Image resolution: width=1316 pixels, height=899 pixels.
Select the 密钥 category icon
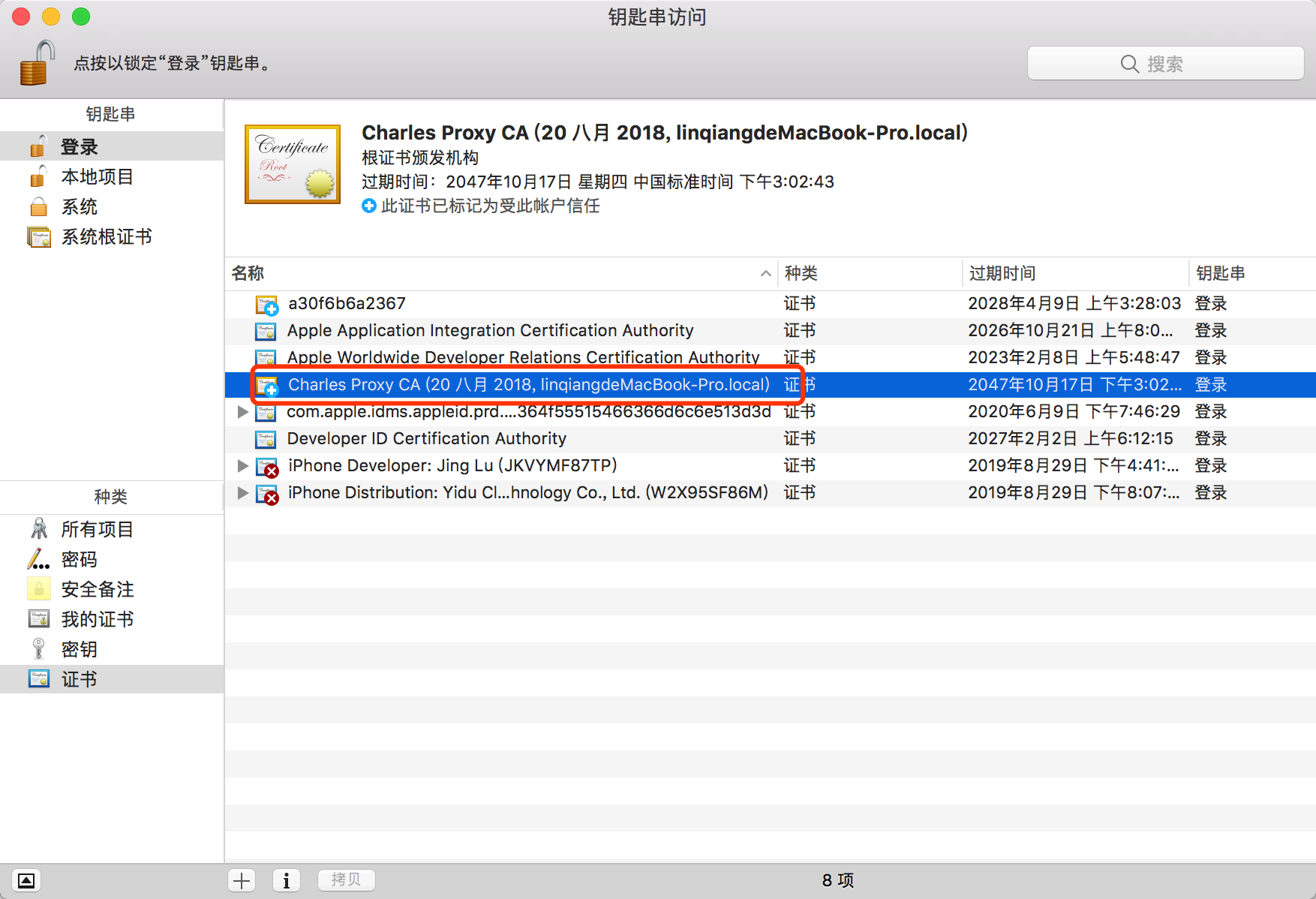tap(39, 649)
